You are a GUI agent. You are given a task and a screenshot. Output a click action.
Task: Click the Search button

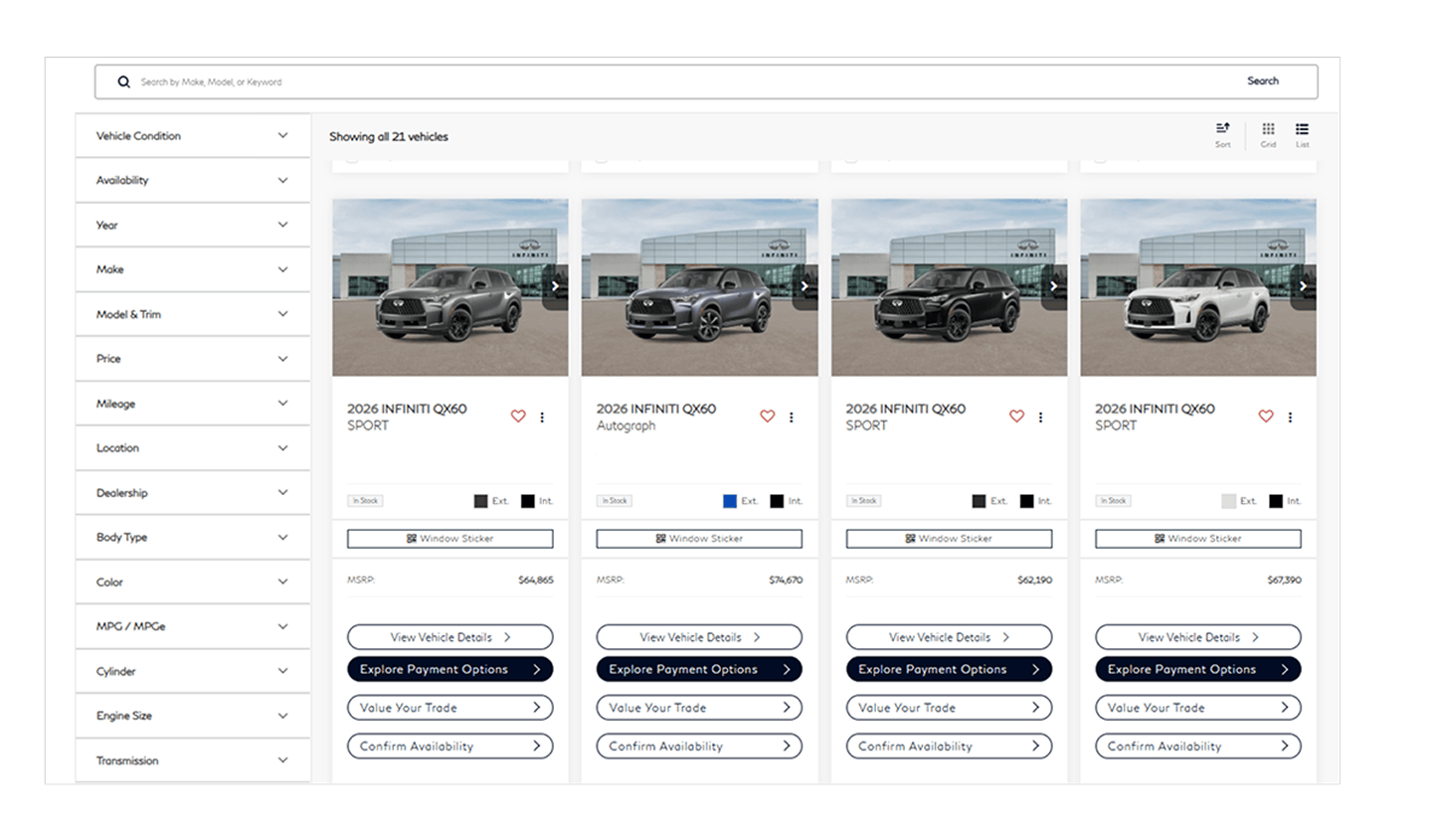coord(1263,82)
